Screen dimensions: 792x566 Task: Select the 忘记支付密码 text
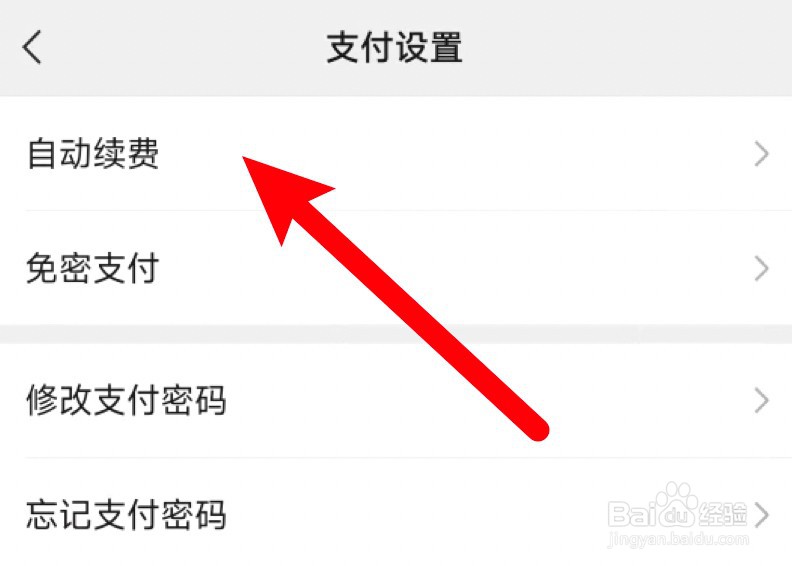[x=126, y=514]
